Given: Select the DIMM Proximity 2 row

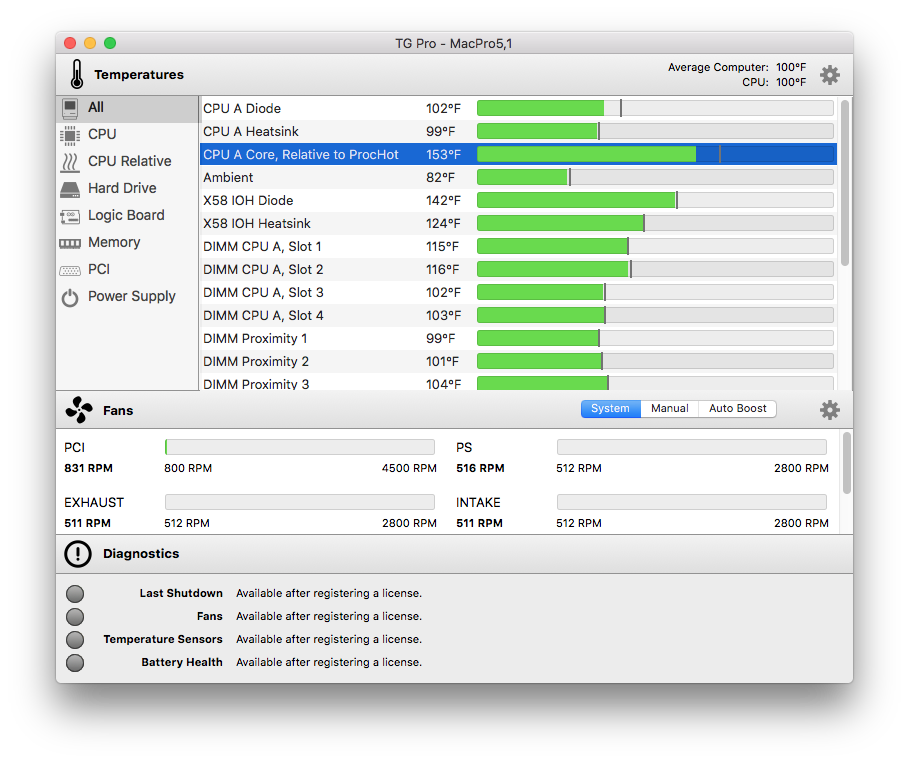Looking at the screenshot, I should (x=519, y=362).
